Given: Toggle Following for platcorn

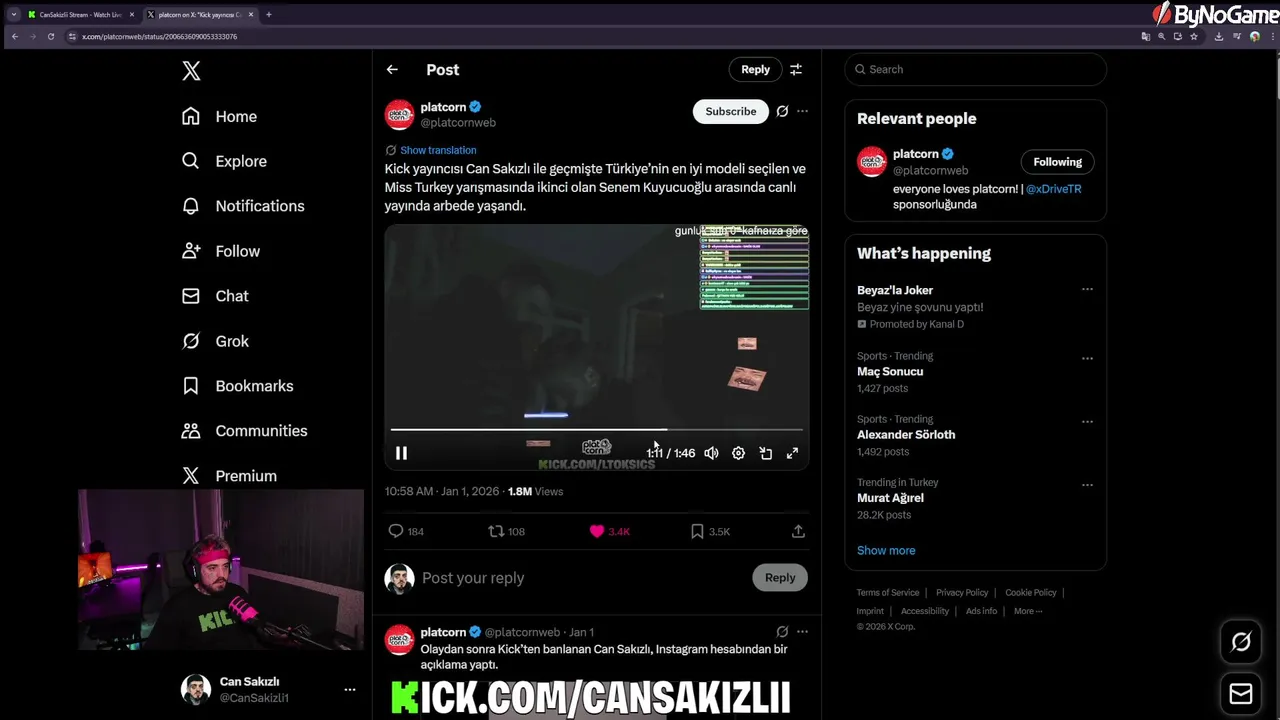Looking at the screenshot, I should pyautogui.click(x=1057, y=162).
